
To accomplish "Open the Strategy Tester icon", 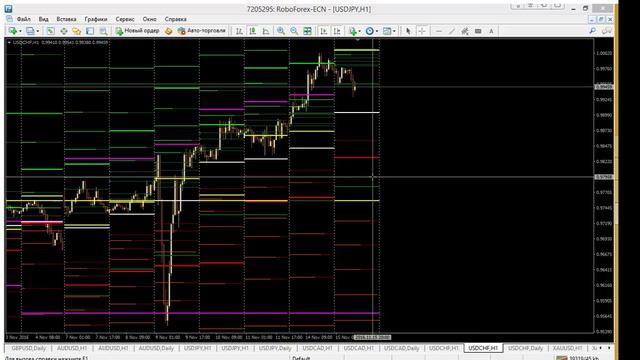I will tap(103, 31).
